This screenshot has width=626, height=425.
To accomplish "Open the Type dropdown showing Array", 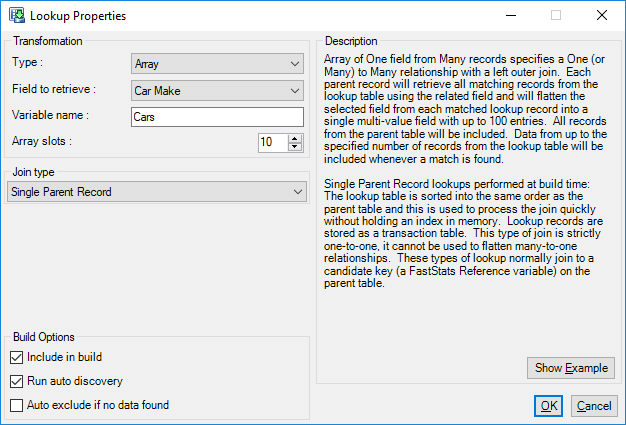I will tap(217, 63).
